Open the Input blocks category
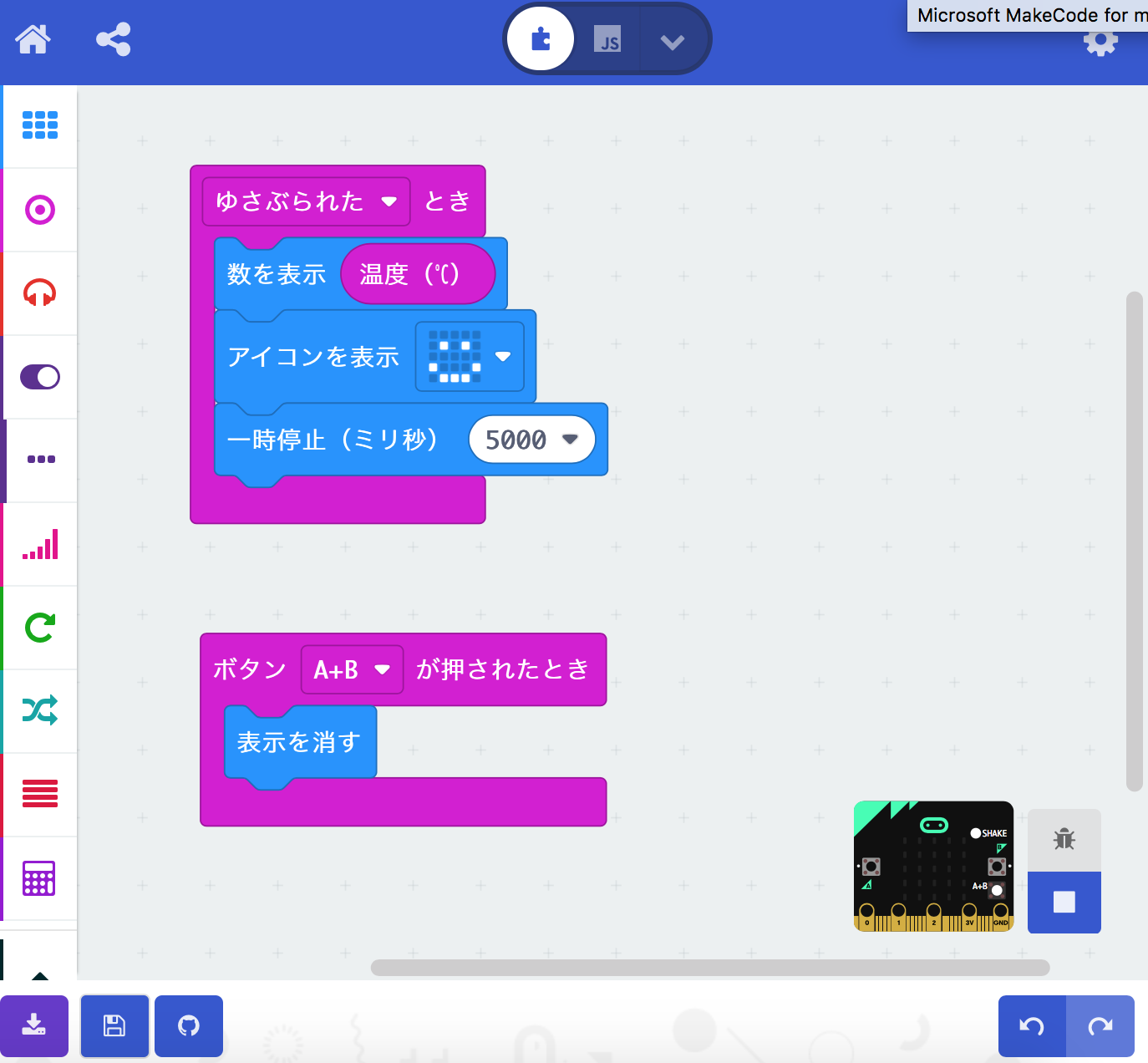1148x1063 pixels. 40,209
